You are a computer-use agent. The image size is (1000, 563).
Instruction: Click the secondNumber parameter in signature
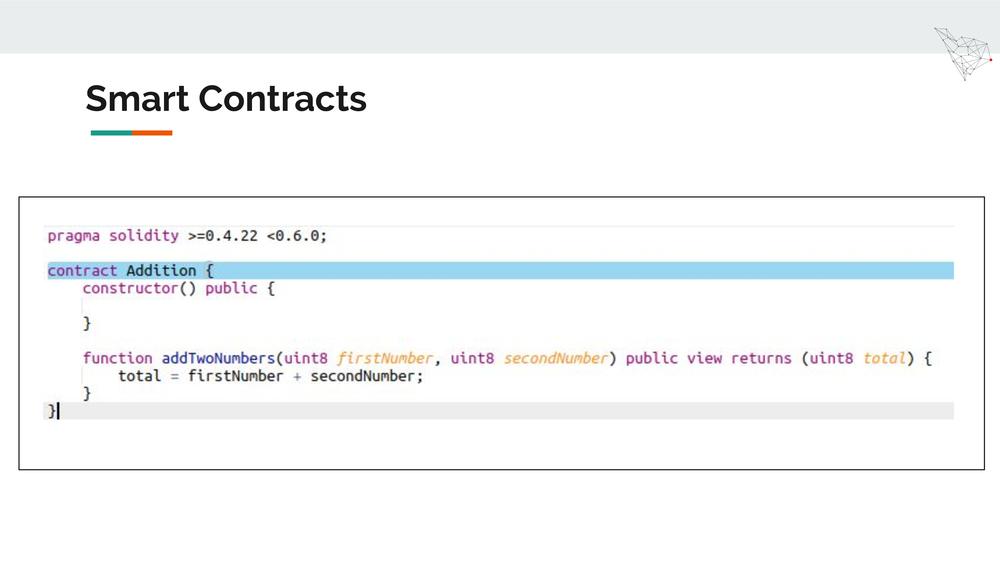point(555,358)
